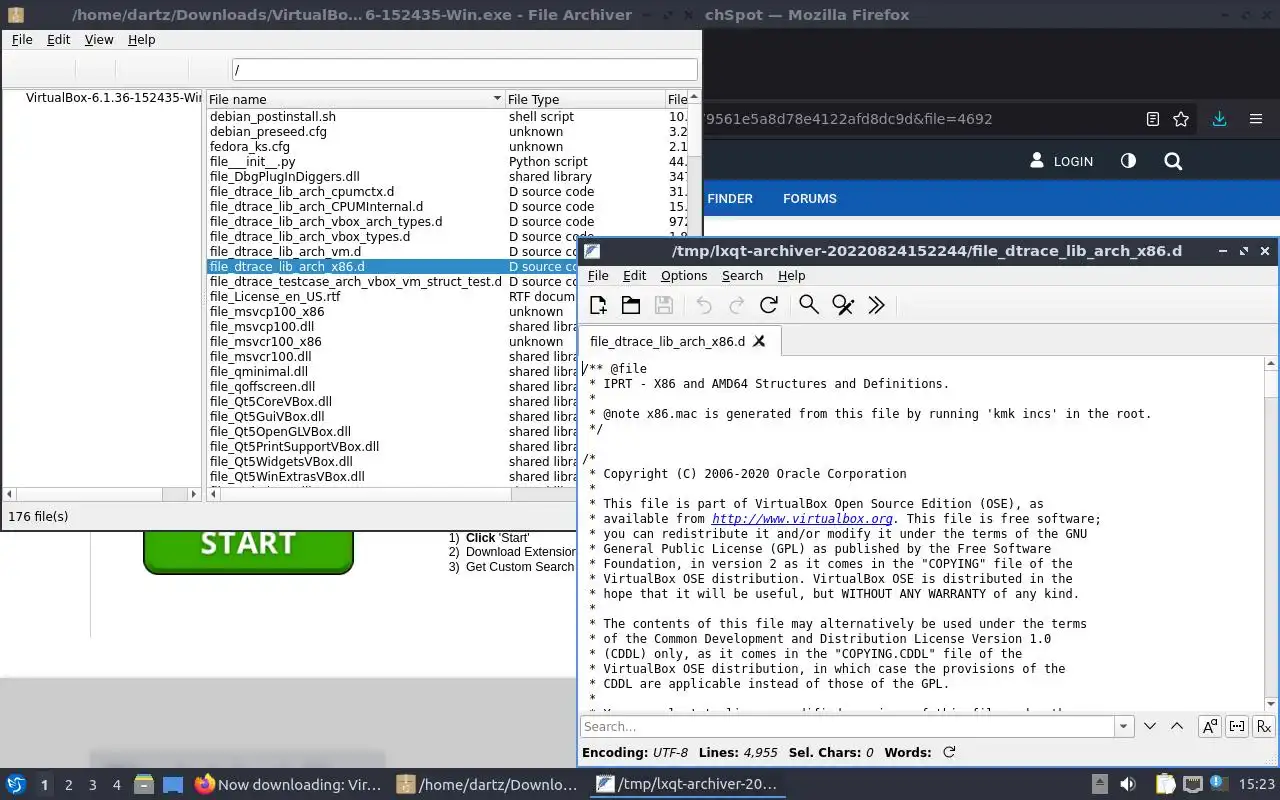The image size is (1280, 800).
Task: Open the File menu in the File Archiver
Action: tap(22, 39)
